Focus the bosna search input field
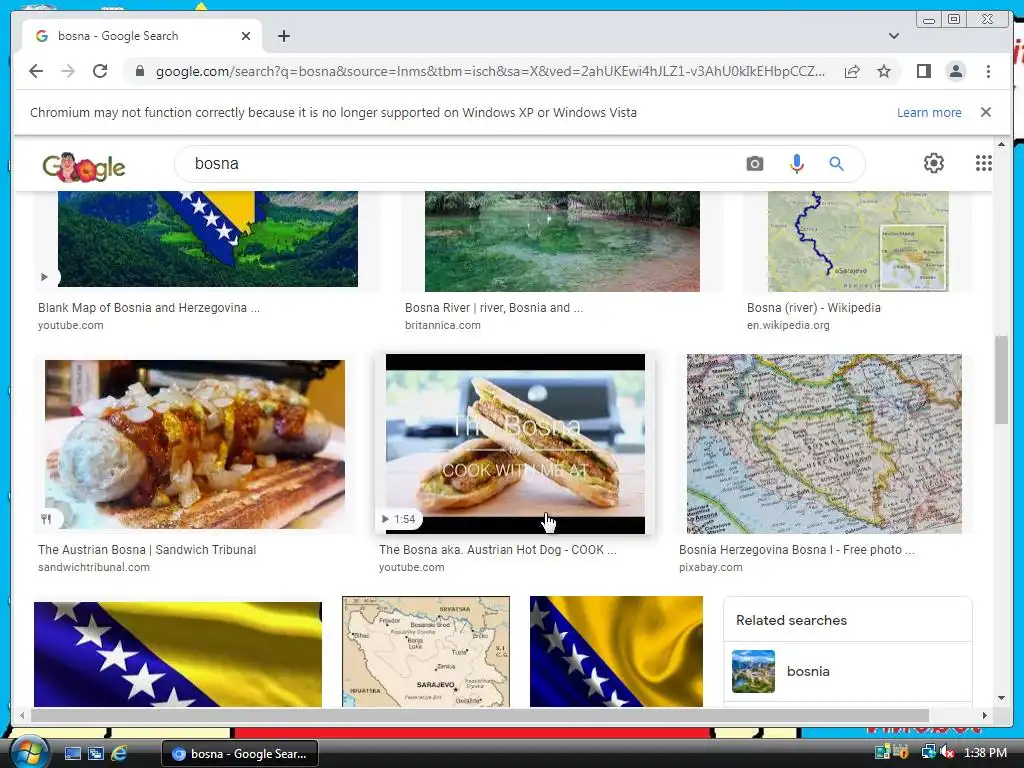1024x768 pixels. point(457,163)
